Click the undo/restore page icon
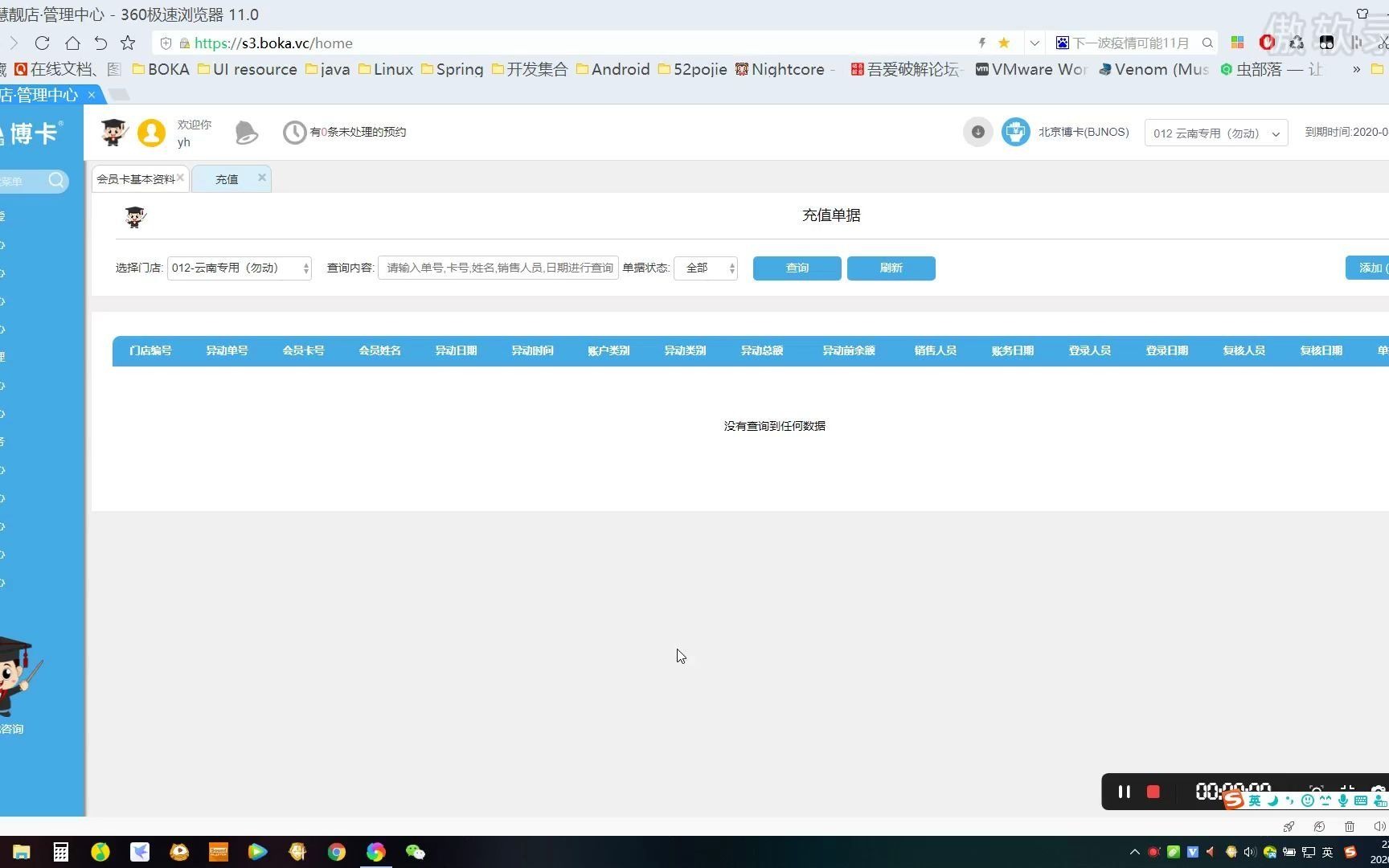1389x868 pixels. pyautogui.click(x=100, y=43)
